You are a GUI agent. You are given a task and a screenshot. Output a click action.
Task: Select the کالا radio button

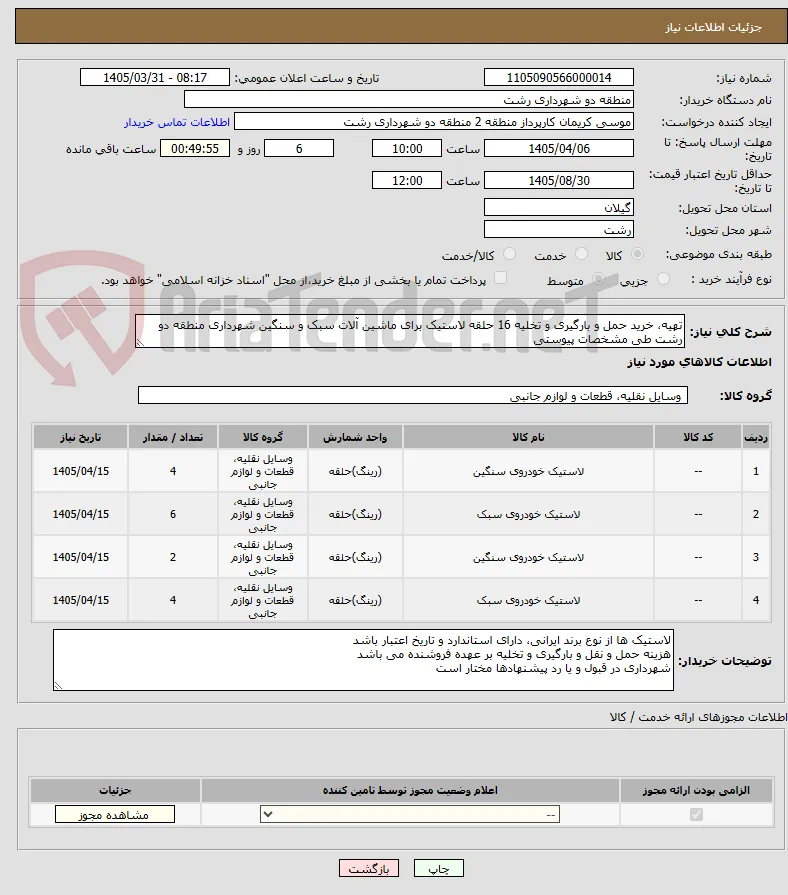[x=637, y=254]
